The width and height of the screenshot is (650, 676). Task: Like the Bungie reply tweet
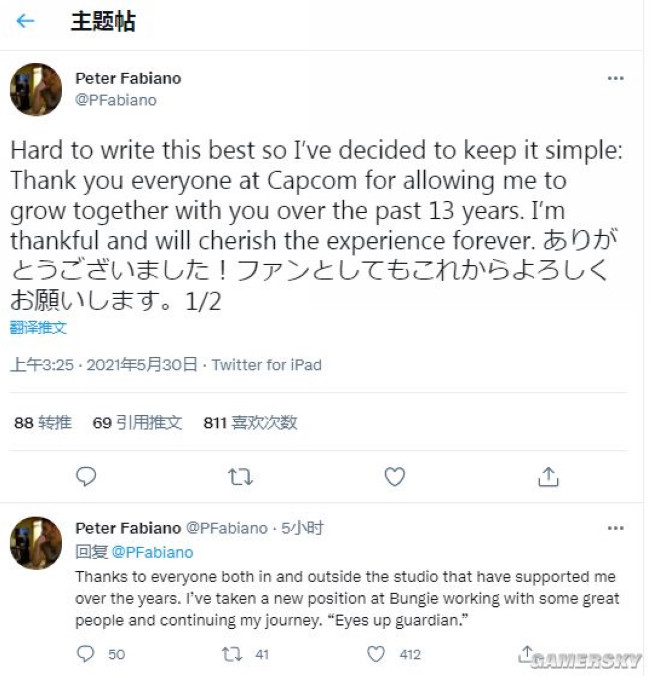375,654
